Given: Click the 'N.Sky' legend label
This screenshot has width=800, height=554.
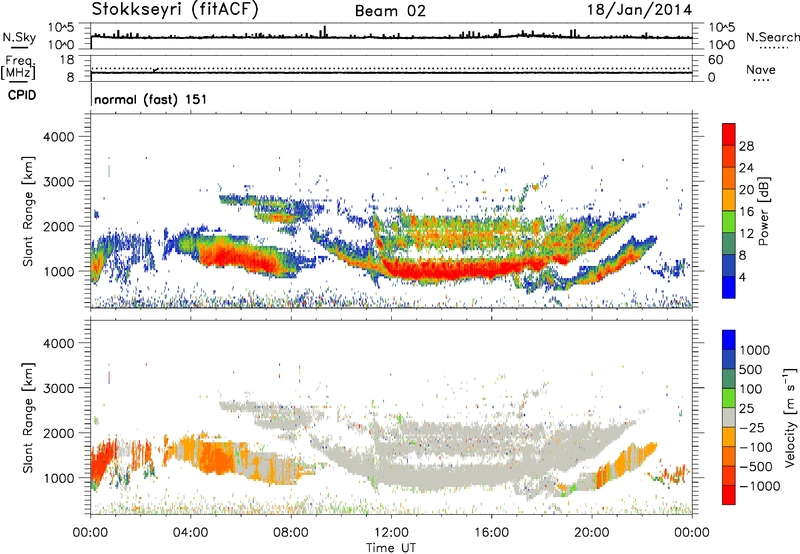Looking at the screenshot, I should click(x=19, y=37).
